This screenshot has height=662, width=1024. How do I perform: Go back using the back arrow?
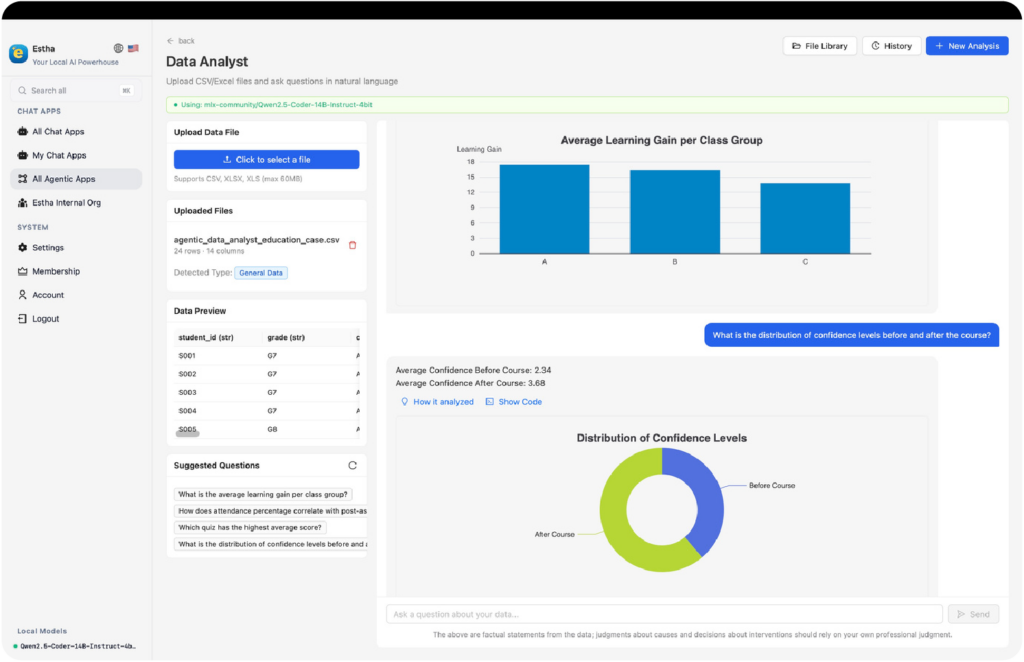[x=181, y=40]
